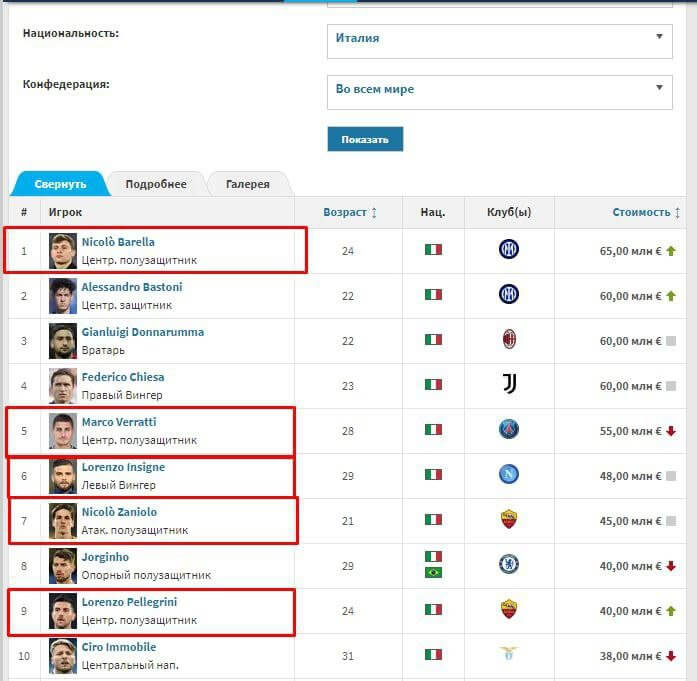
Task: Click Roma crest in Nicolò Zaniolo's row
Action: (509, 519)
